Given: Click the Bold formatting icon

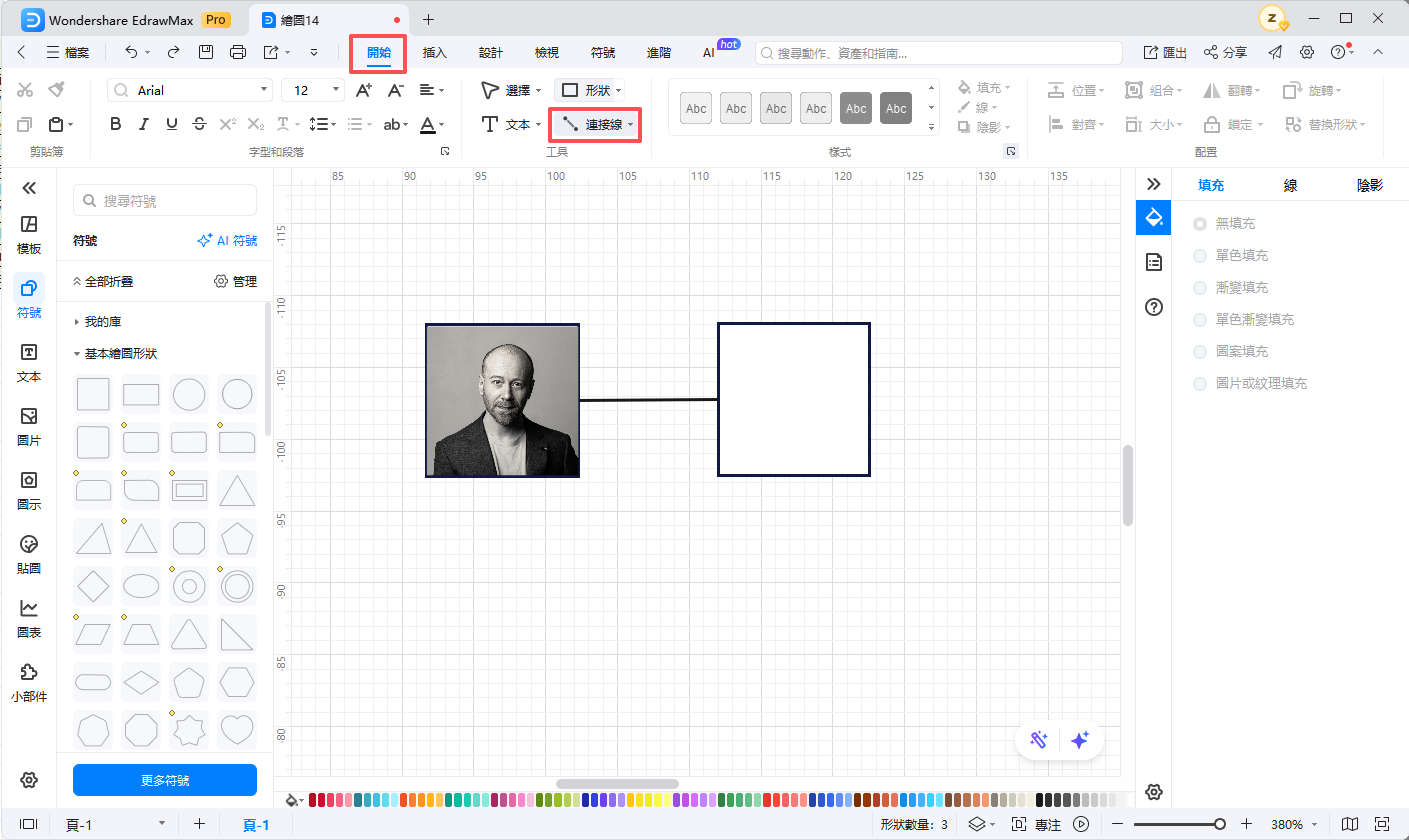Looking at the screenshot, I should coord(116,125).
